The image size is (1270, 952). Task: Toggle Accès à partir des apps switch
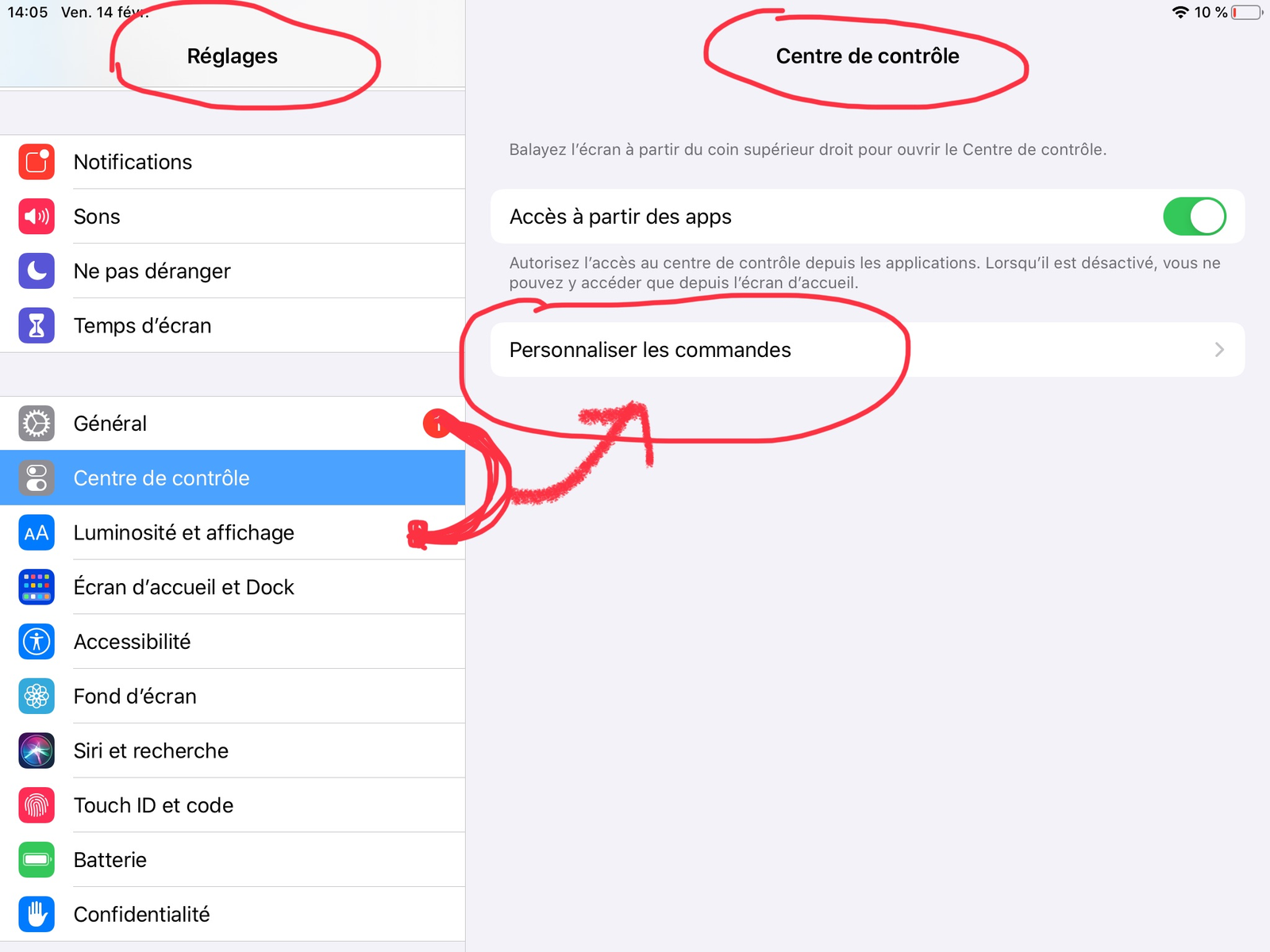(1195, 217)
